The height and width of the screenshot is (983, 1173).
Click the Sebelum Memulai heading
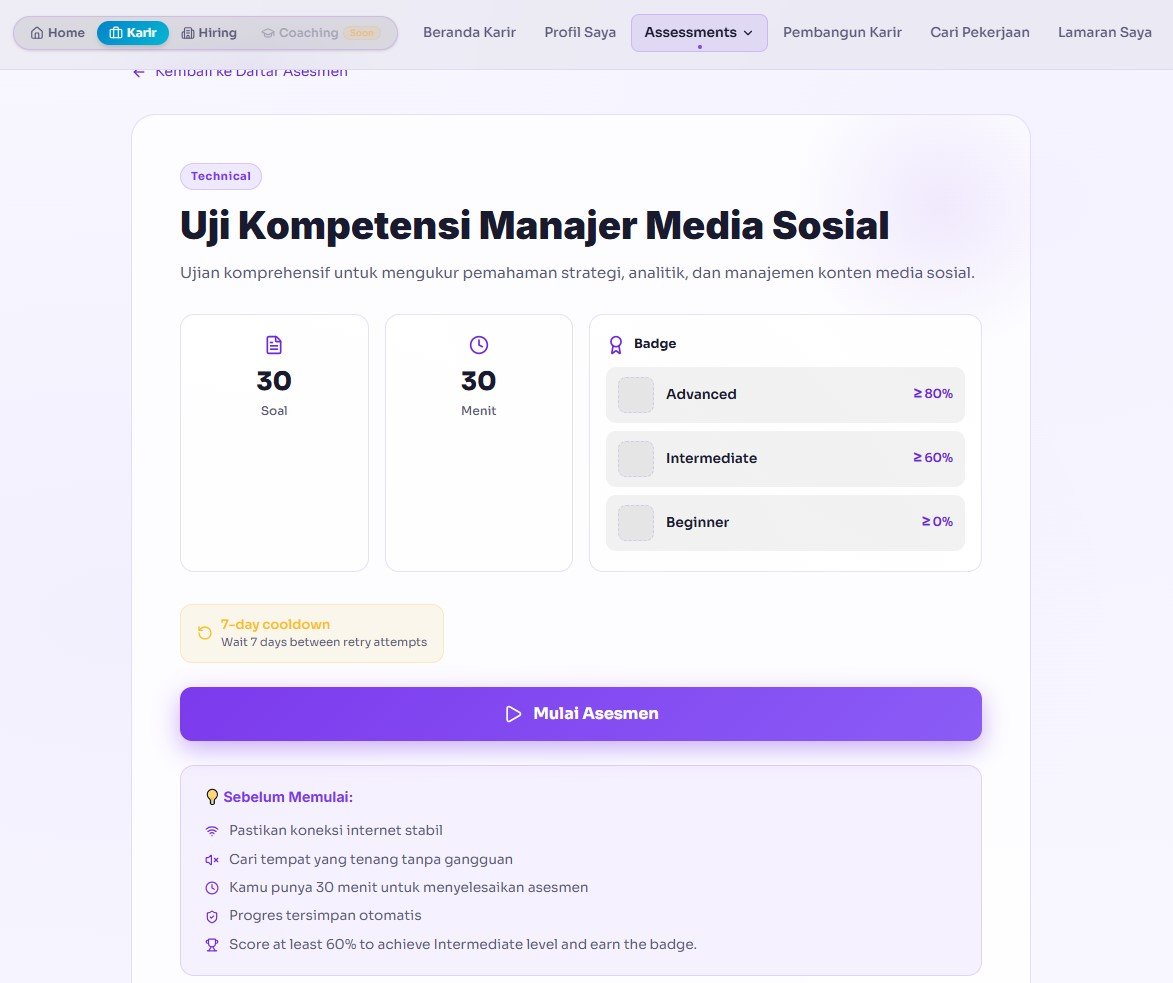[288, 797]
